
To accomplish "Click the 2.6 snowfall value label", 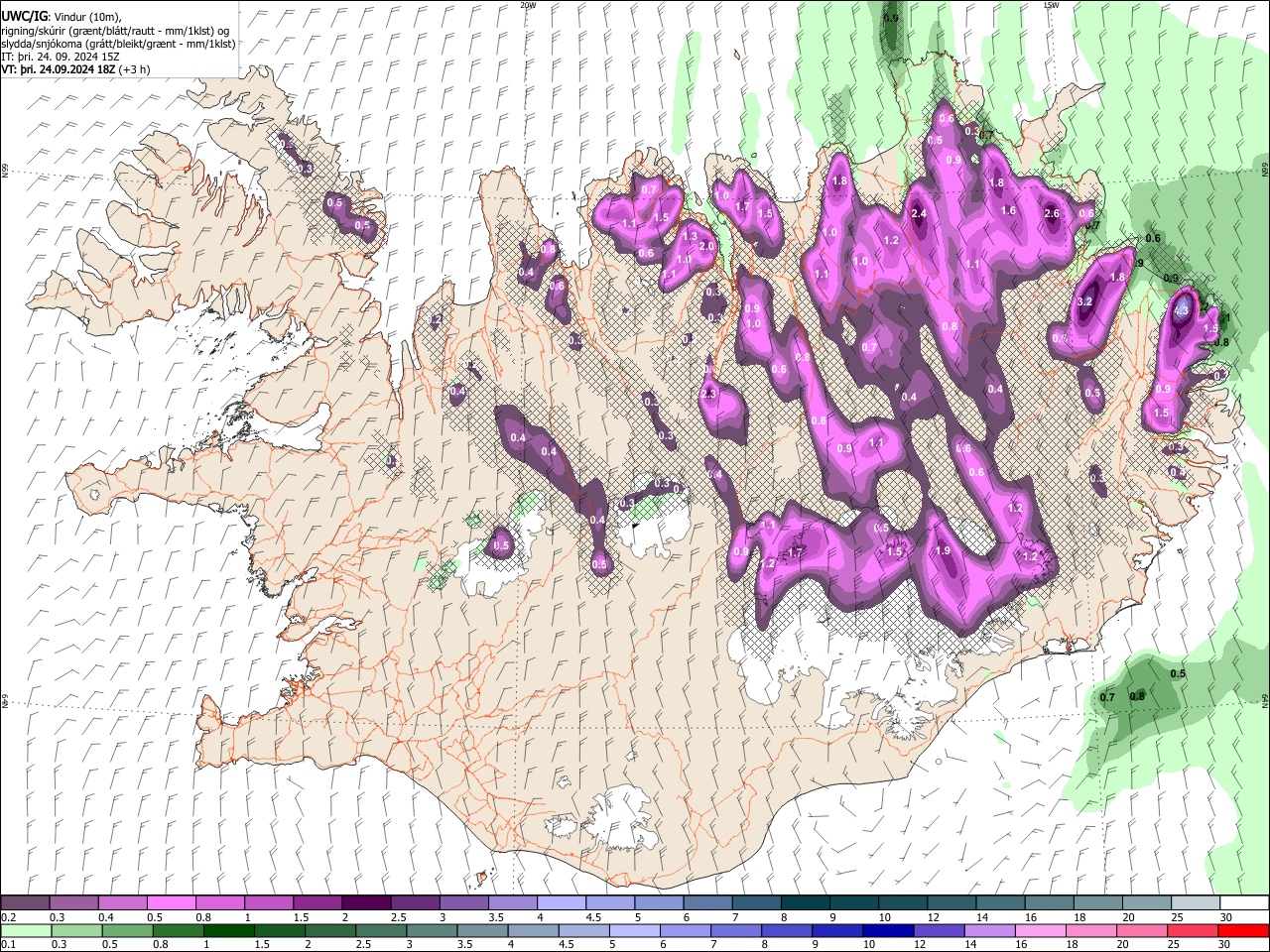I will 1052,214.
